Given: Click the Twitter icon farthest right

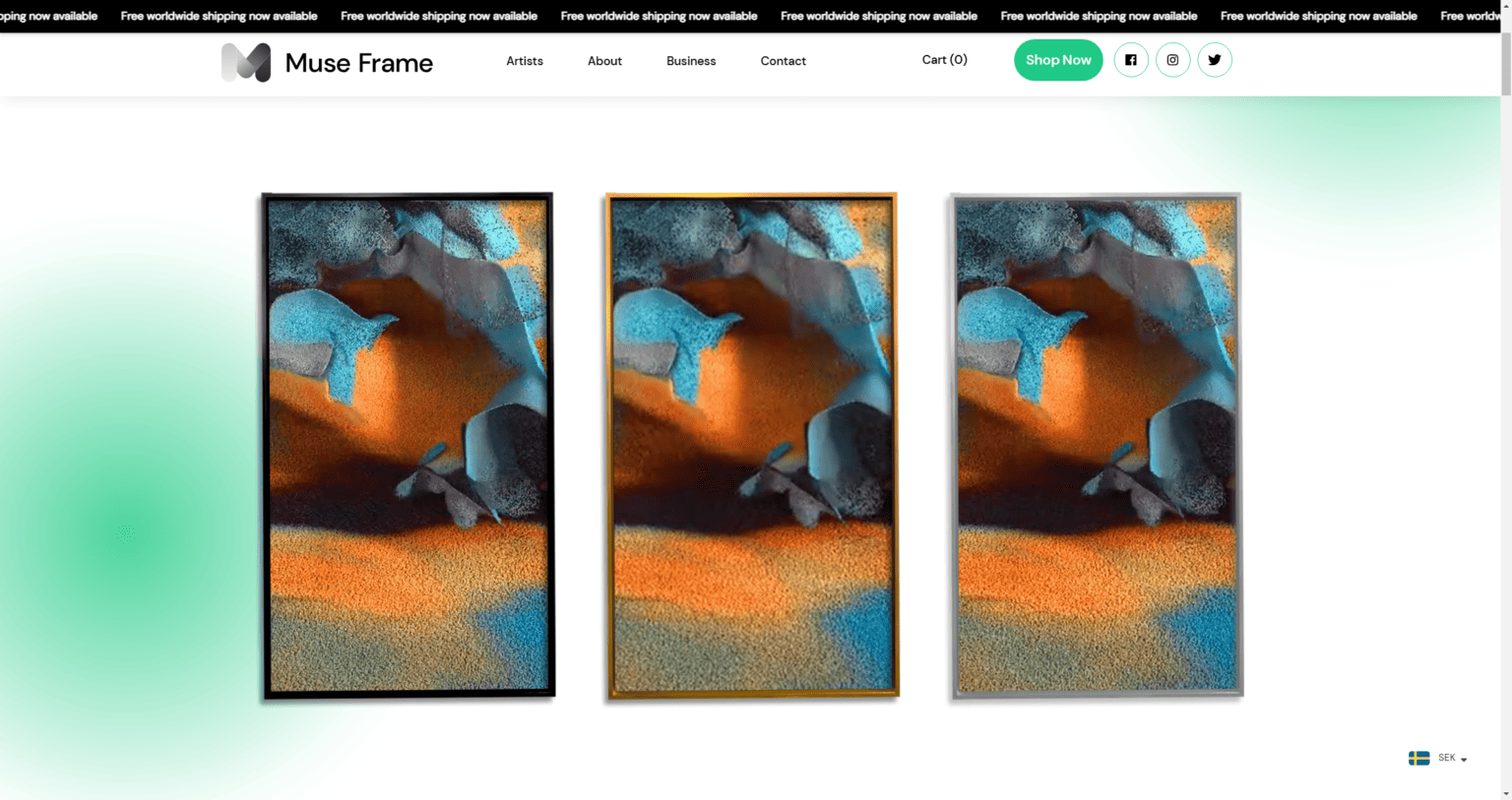Looking at the screenshot, I should pyautogui.click(x=1215, y=60).
